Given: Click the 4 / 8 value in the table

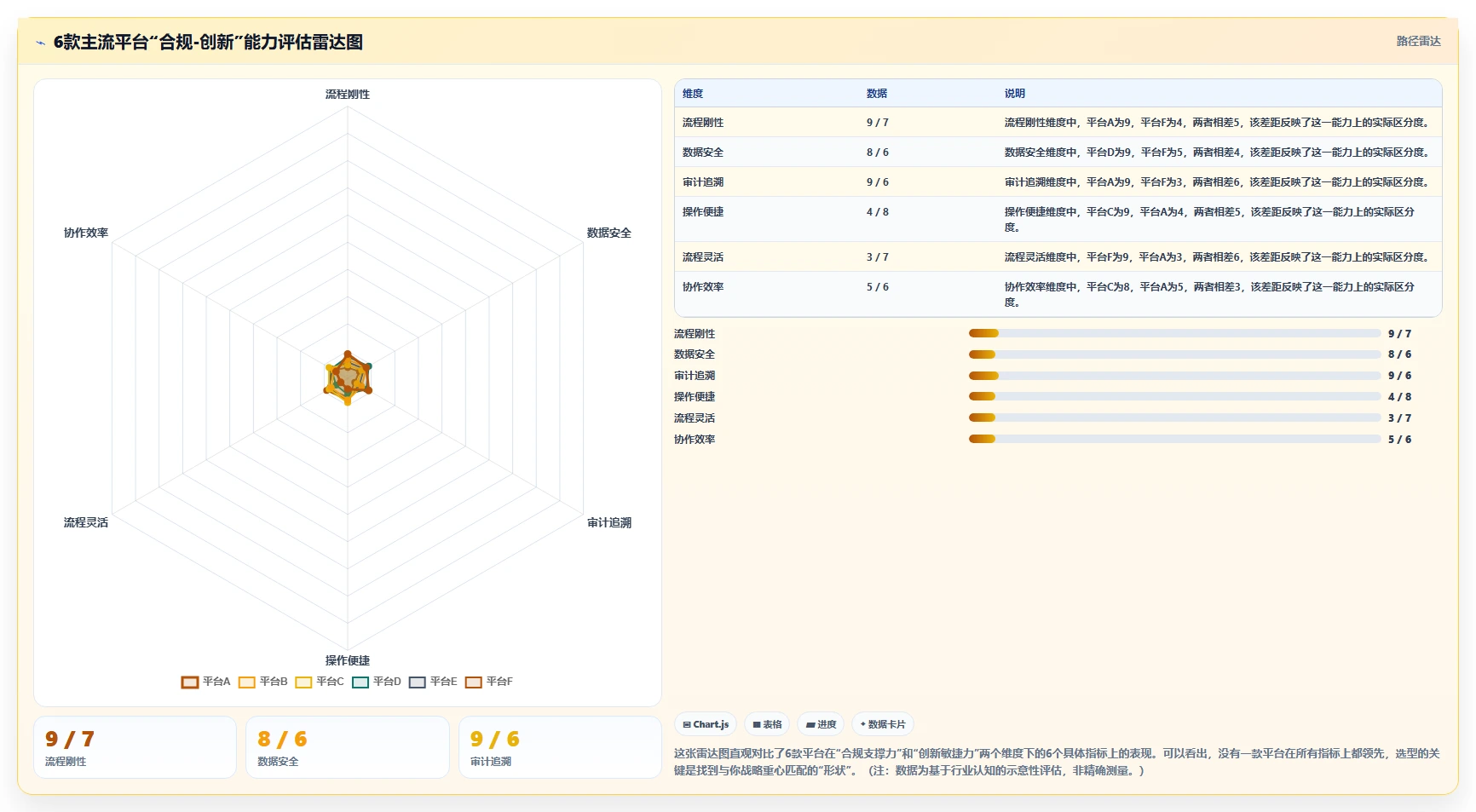Looking at the screenshot, I should (x=878, y=212).
